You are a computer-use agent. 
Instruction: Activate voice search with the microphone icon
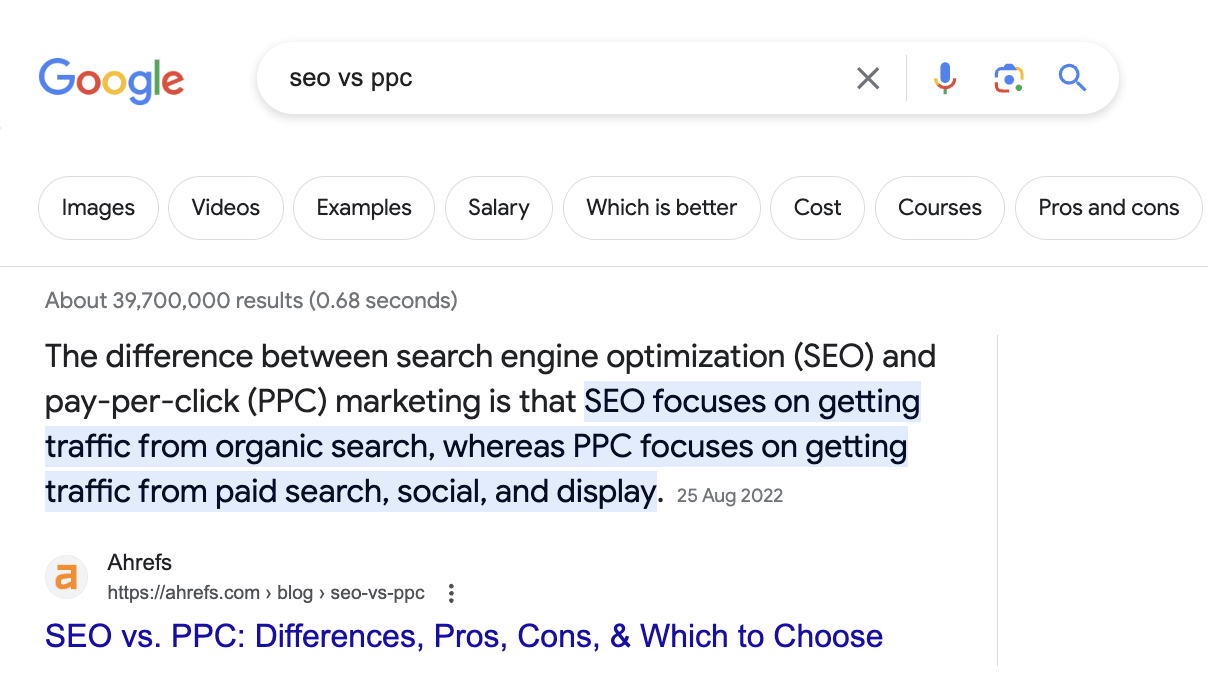[943, 78]
